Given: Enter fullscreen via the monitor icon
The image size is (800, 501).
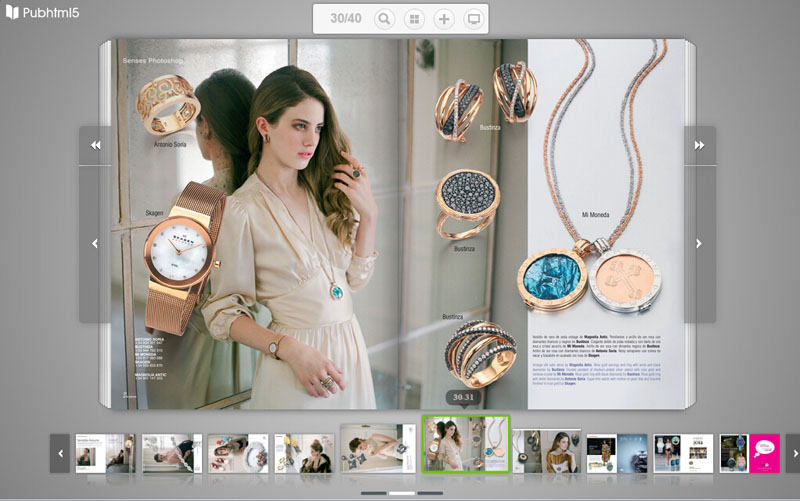Looking at the screenshot, I should (473, 19).
